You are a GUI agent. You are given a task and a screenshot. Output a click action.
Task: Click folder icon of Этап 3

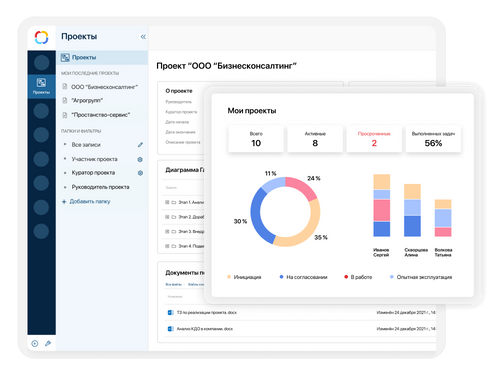[x=174, y=231]
